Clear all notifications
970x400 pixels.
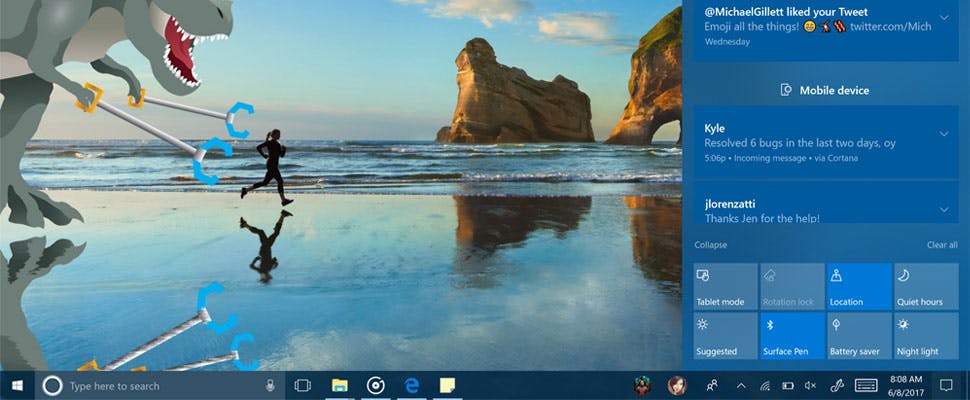(x=942, y=245)
